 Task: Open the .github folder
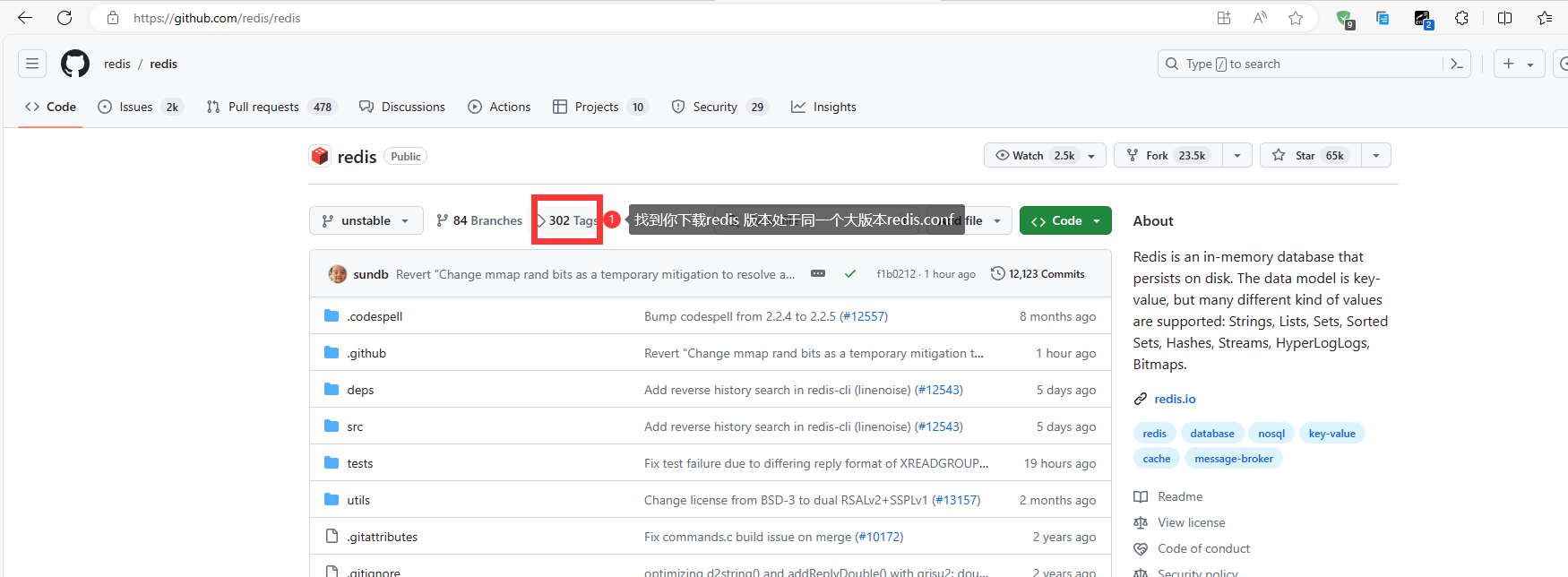tap(366, 353)
